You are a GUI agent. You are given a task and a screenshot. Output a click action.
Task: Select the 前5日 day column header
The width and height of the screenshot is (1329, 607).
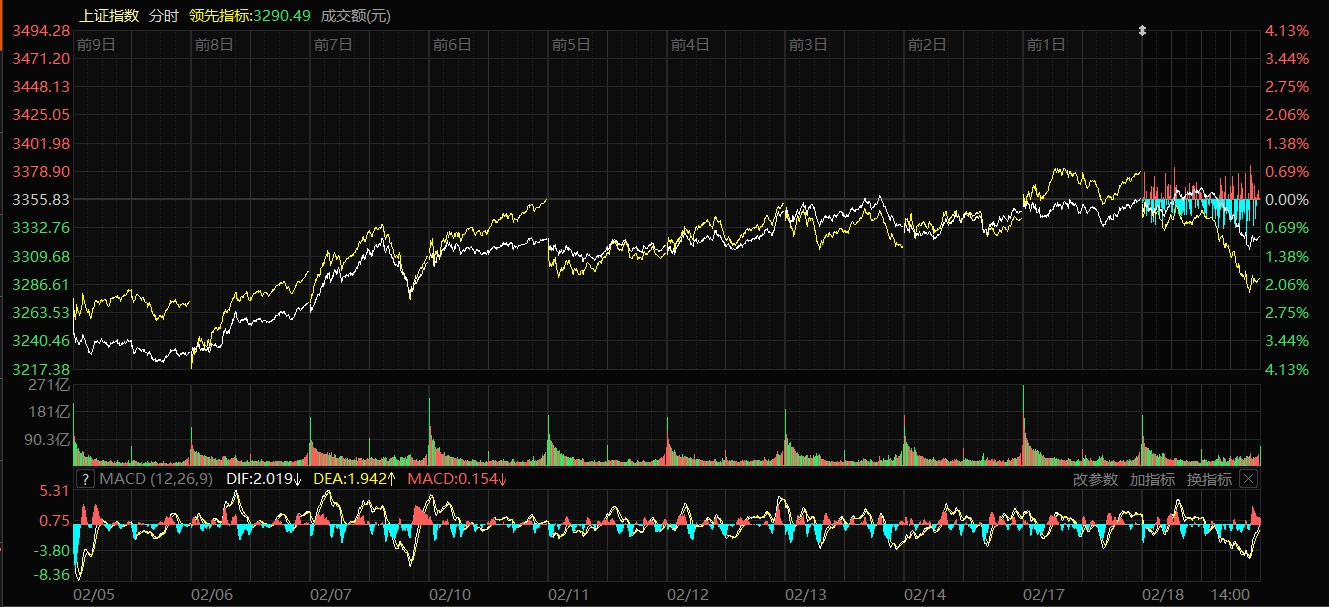(571, 44)
